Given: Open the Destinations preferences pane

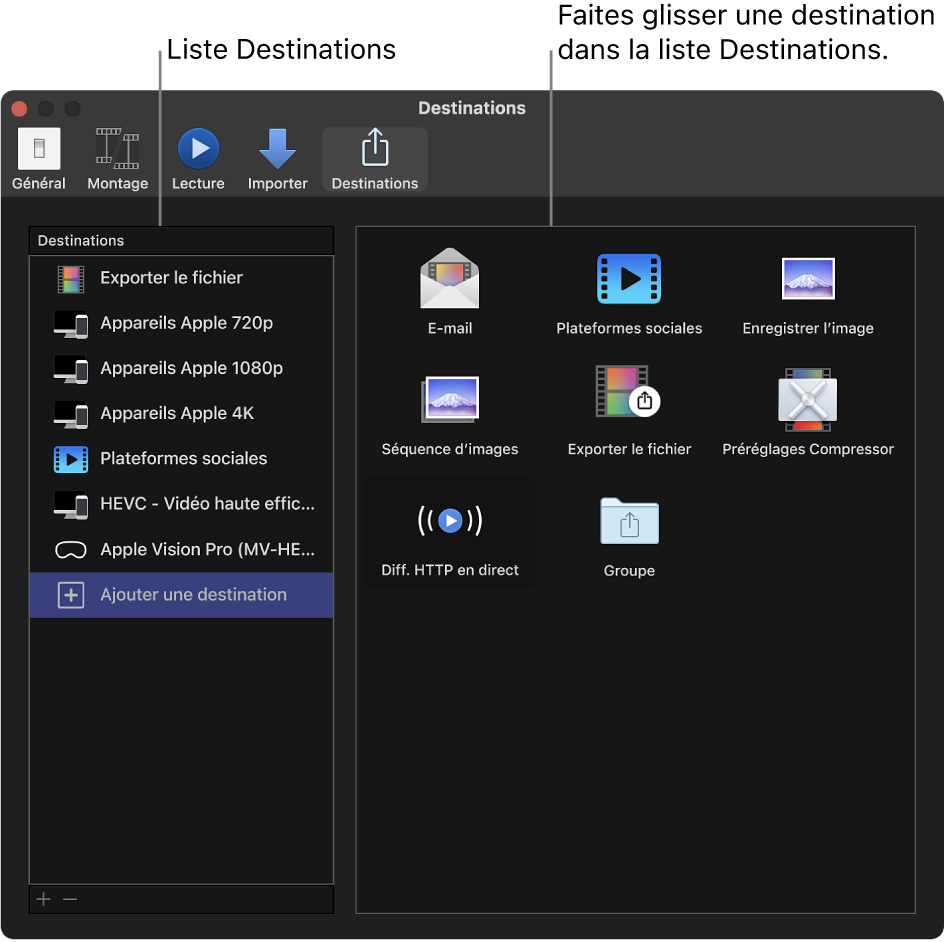Looking at the screenshot, I should coord(374,158).
